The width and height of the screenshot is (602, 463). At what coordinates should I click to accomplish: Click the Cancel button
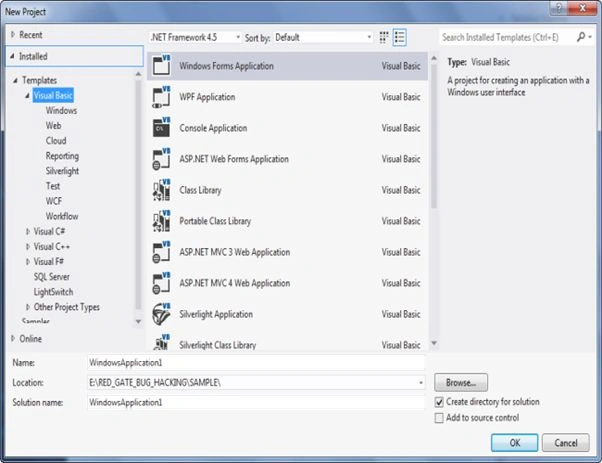[566, 443]
